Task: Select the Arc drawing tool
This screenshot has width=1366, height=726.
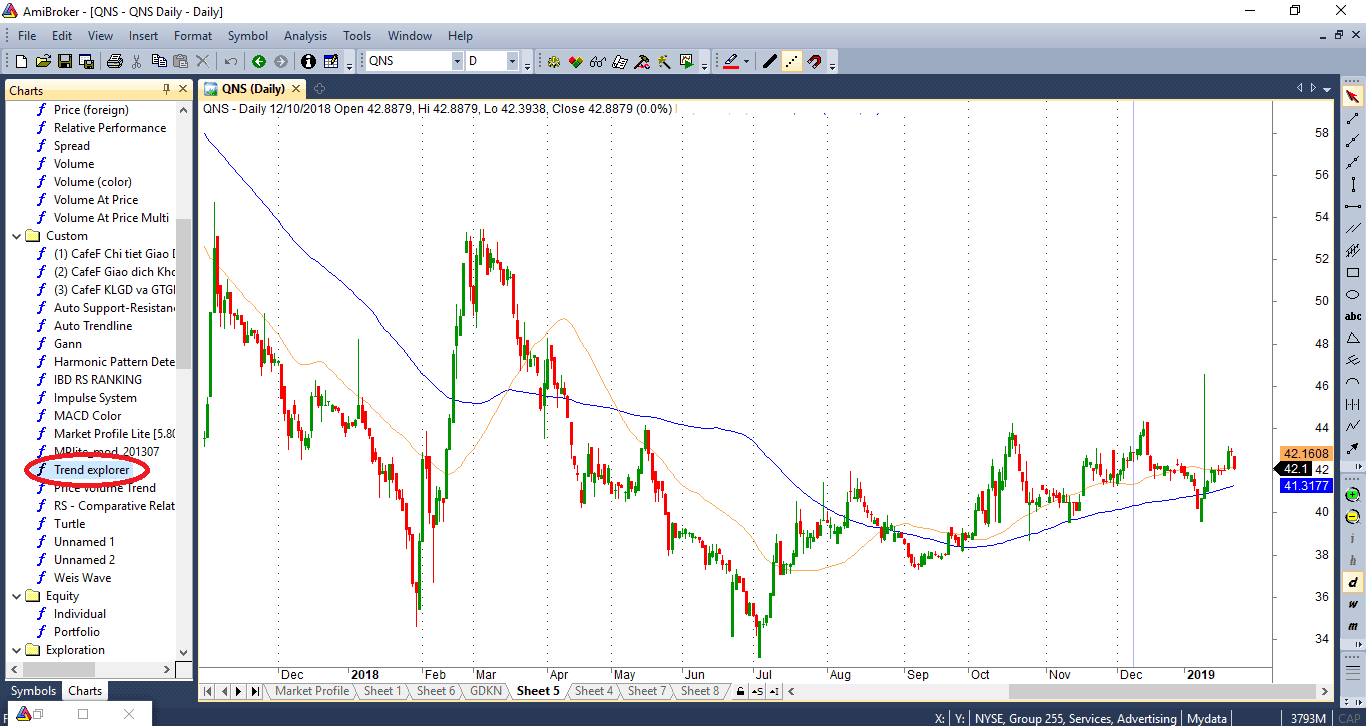Action: (x=1353, y=382)
